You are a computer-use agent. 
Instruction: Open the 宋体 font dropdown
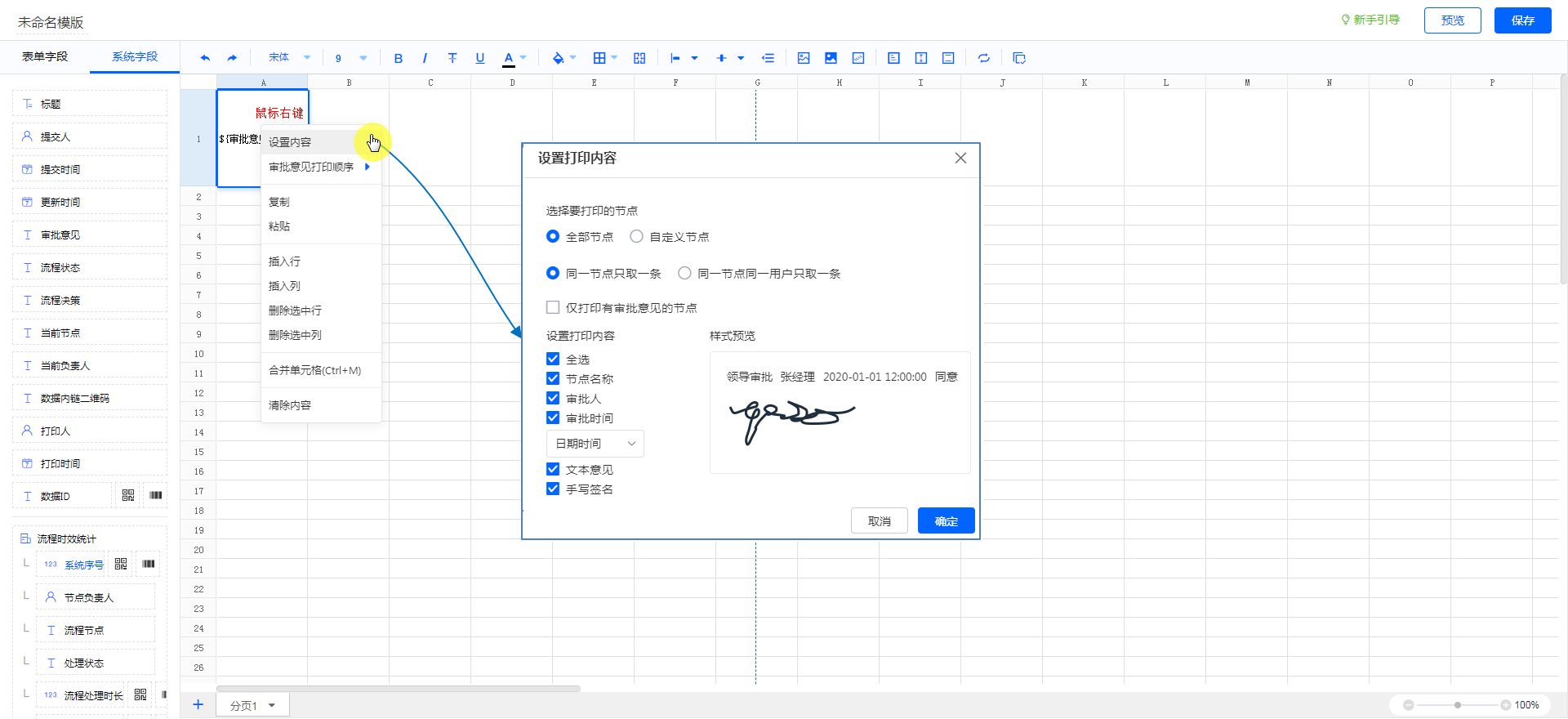pos(289,58)
